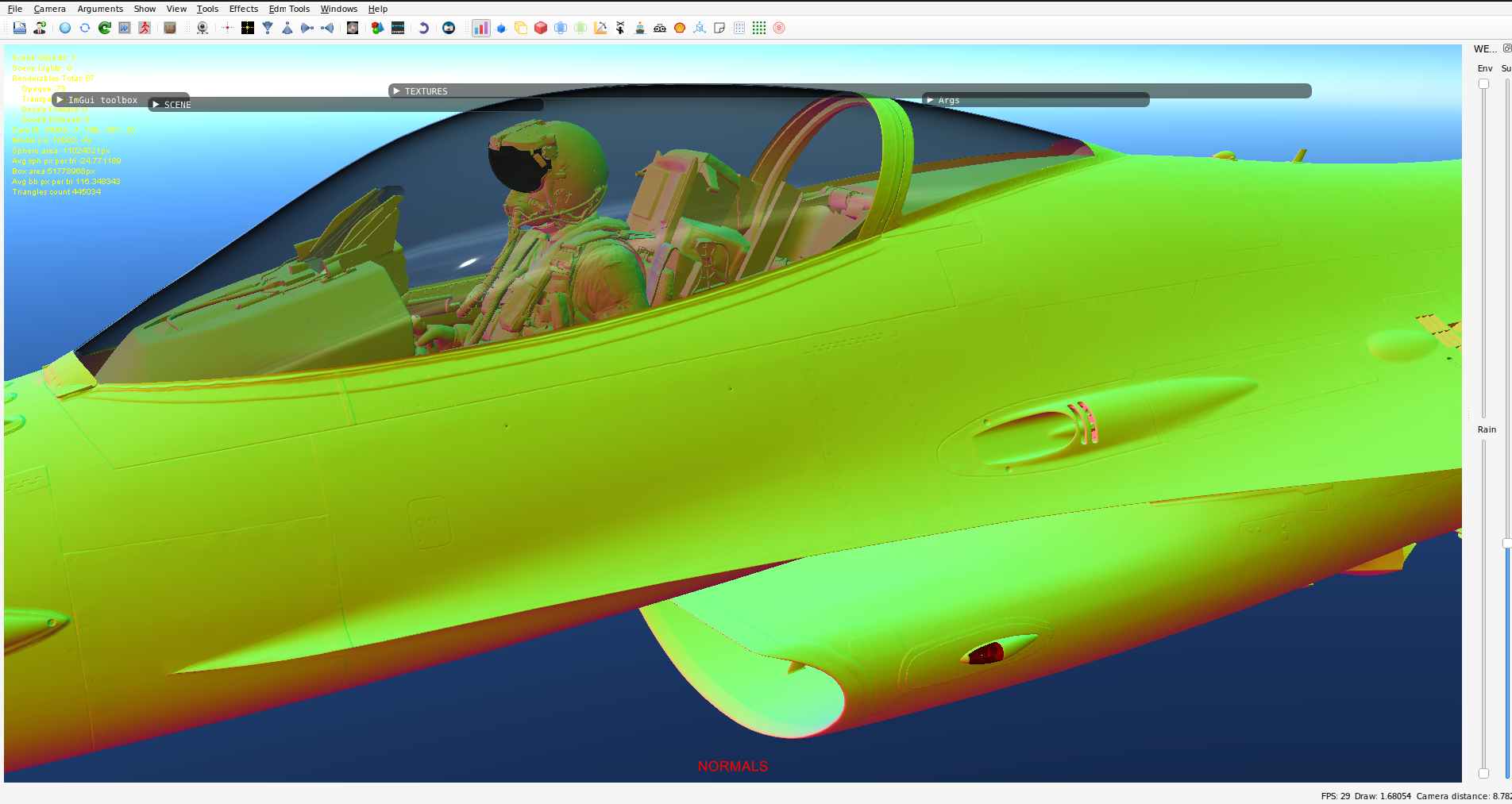Click the orange shell icon
Viewport: 1512px width, 804px height.
click(x=680, y=28)
